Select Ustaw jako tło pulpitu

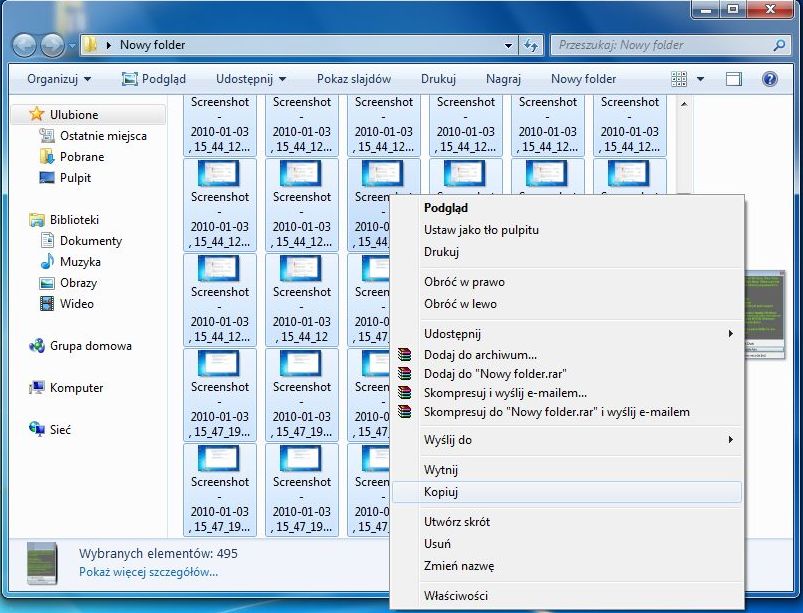pyautogui.click(x=566, y=230)
